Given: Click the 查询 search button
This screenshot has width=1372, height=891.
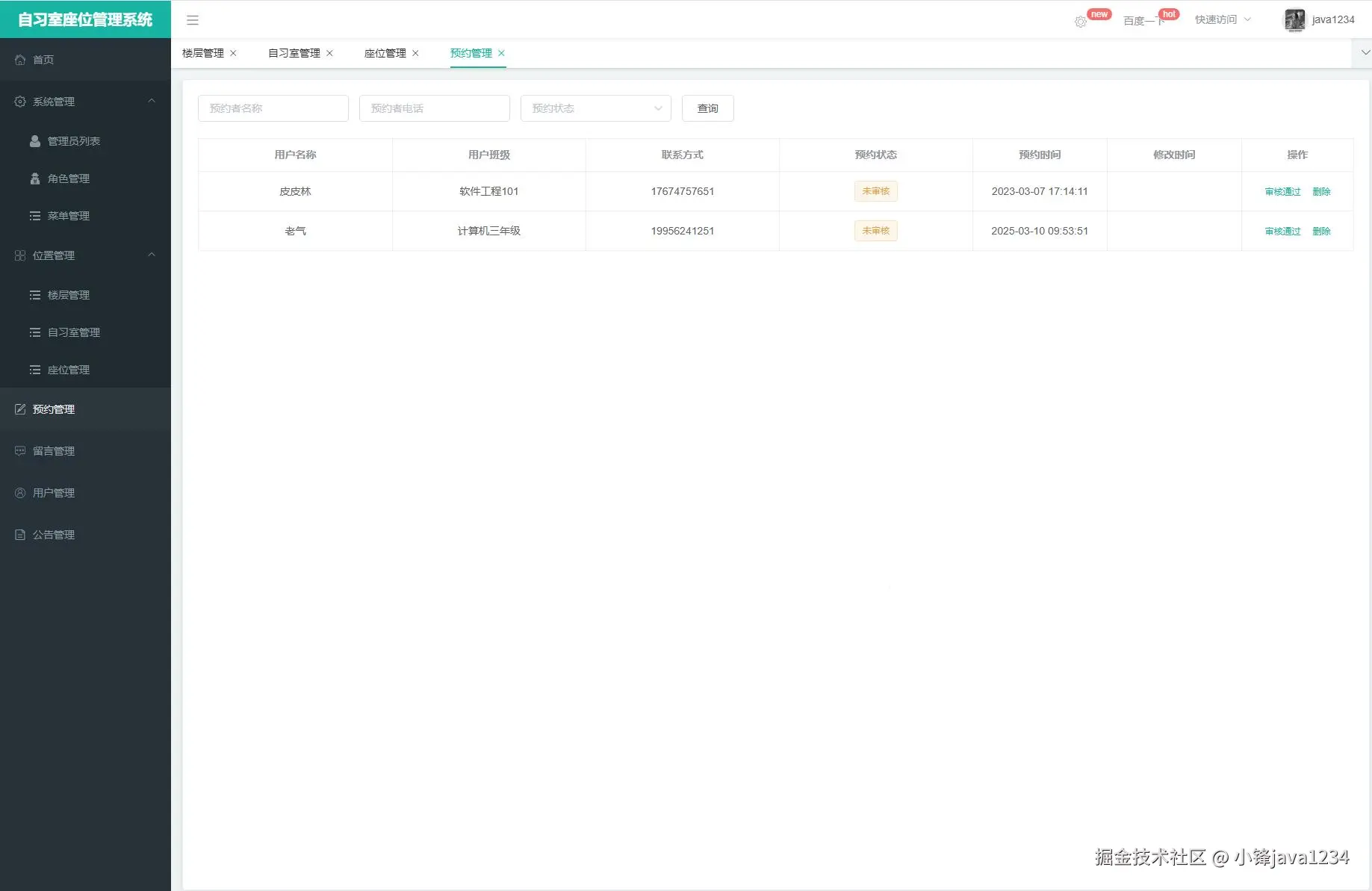Looking at the screenshot, I should [x=707, y=108].
